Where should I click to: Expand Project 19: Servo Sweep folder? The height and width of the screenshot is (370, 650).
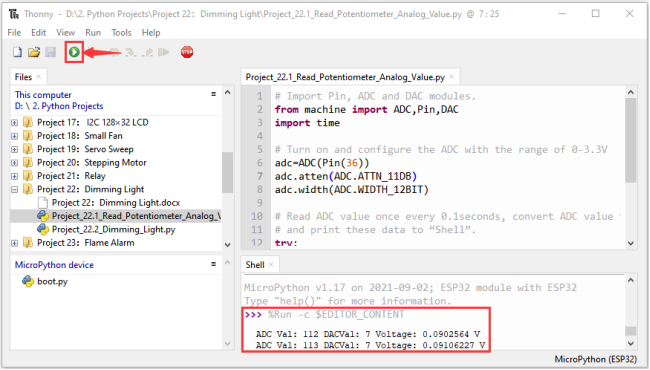click(x=15, y=149)
